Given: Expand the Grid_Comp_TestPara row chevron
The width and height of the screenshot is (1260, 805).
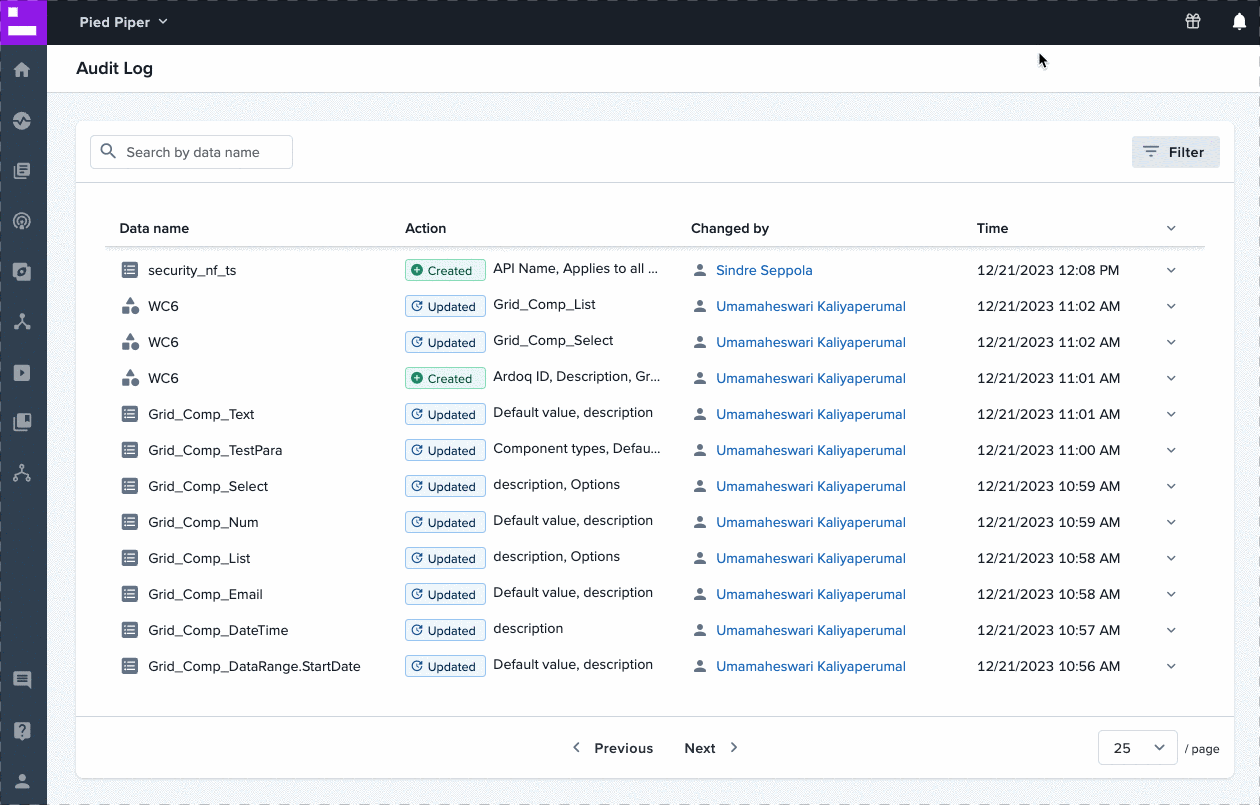Looking at the screenshot, I should (1171, 450).
